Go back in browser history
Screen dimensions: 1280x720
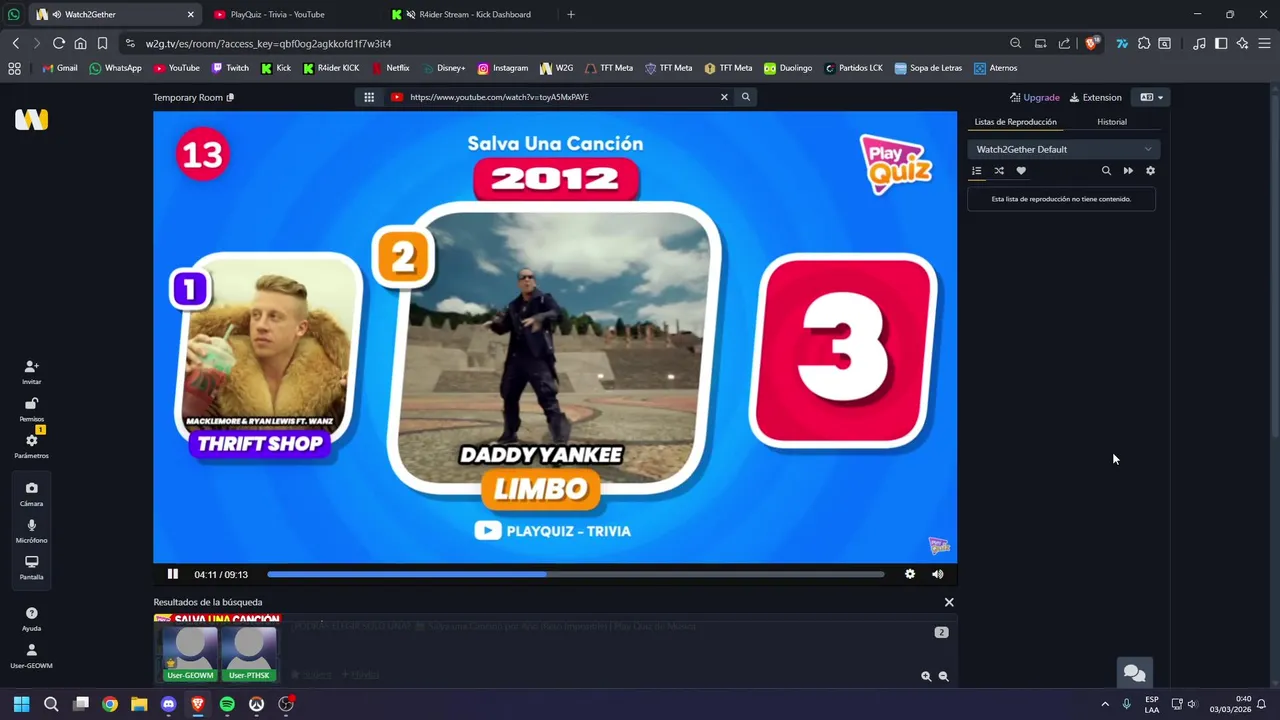(16, 43)
